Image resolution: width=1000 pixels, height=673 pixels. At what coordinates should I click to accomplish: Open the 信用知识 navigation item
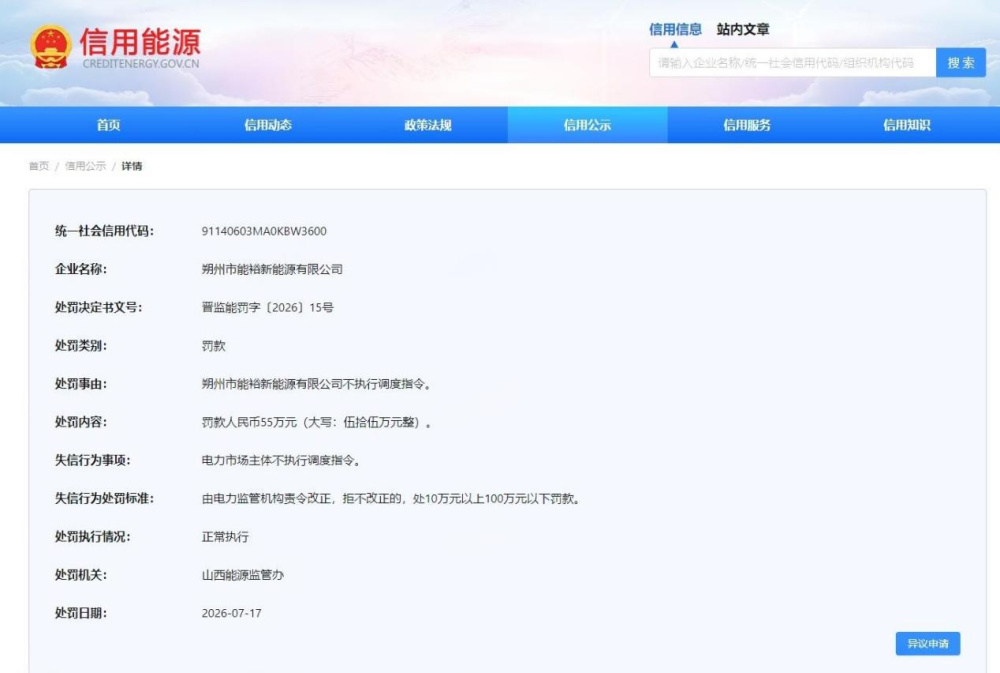906,125
